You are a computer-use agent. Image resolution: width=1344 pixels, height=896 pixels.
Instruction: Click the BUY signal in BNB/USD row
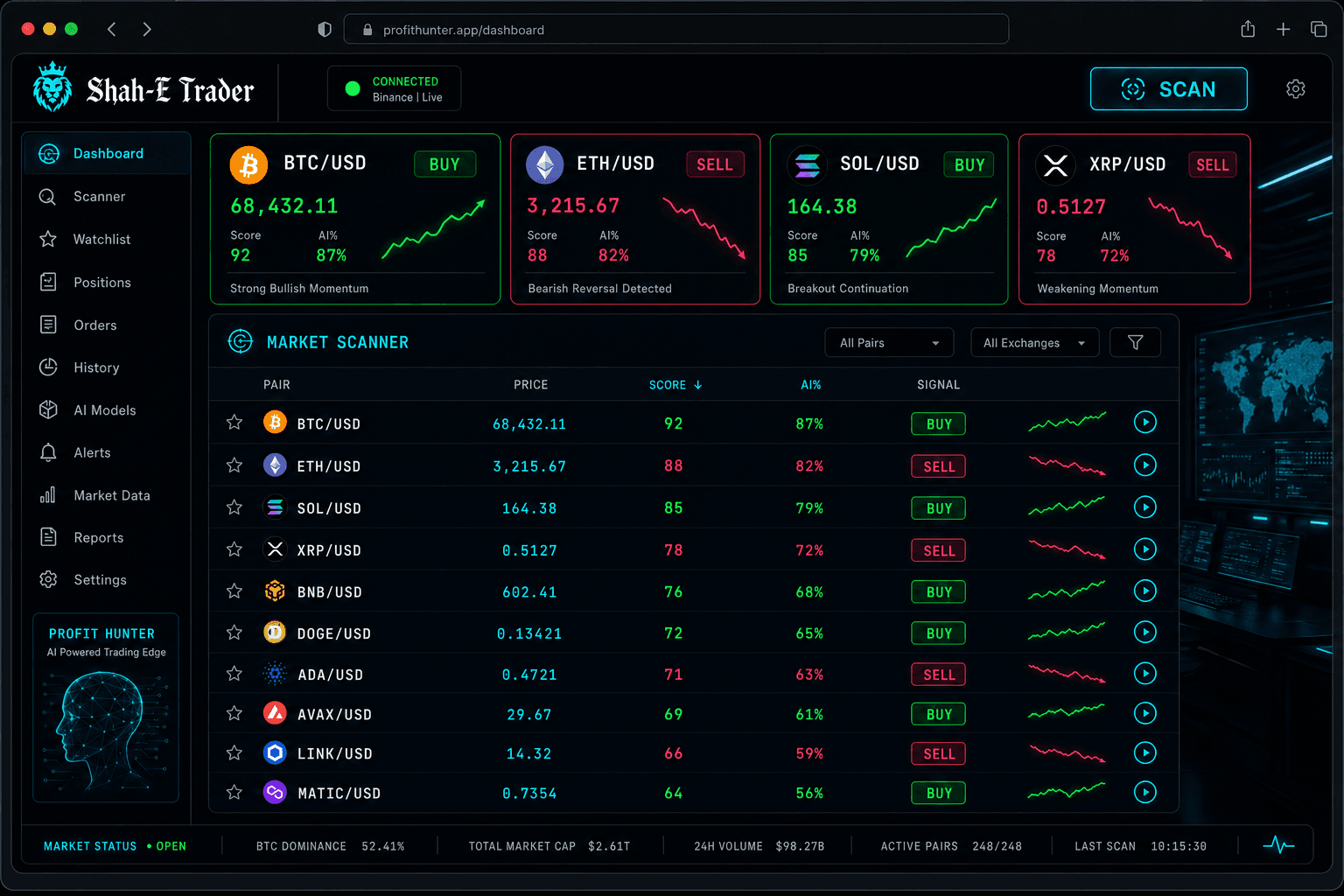pos(939,591)
